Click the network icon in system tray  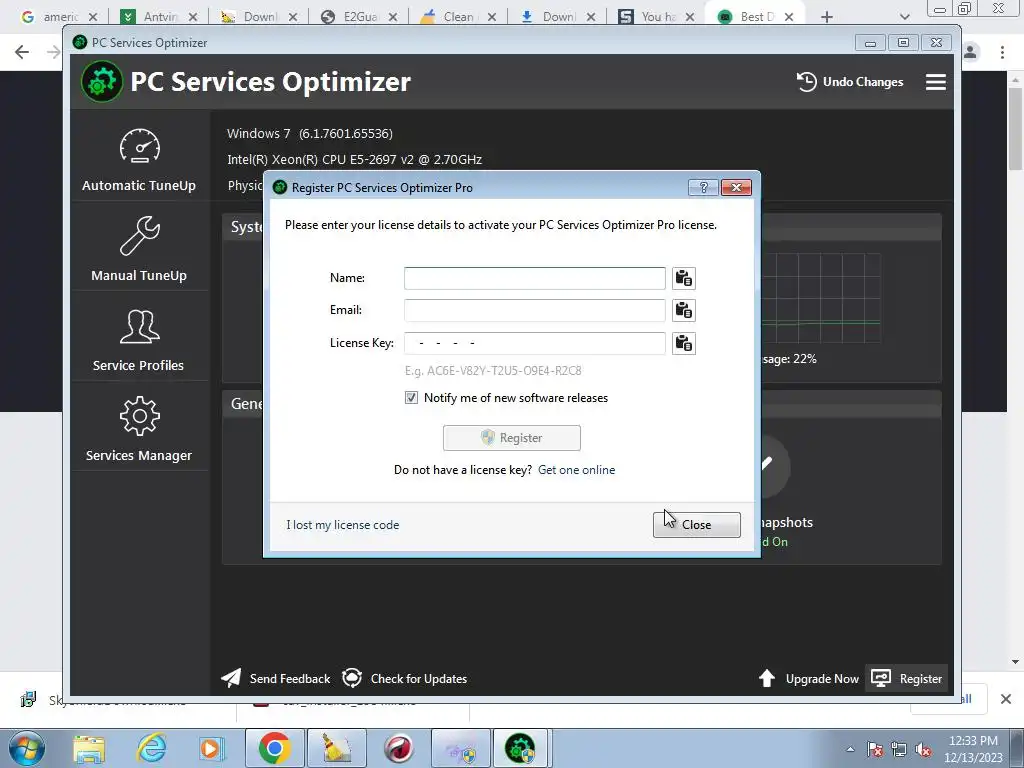899,750
